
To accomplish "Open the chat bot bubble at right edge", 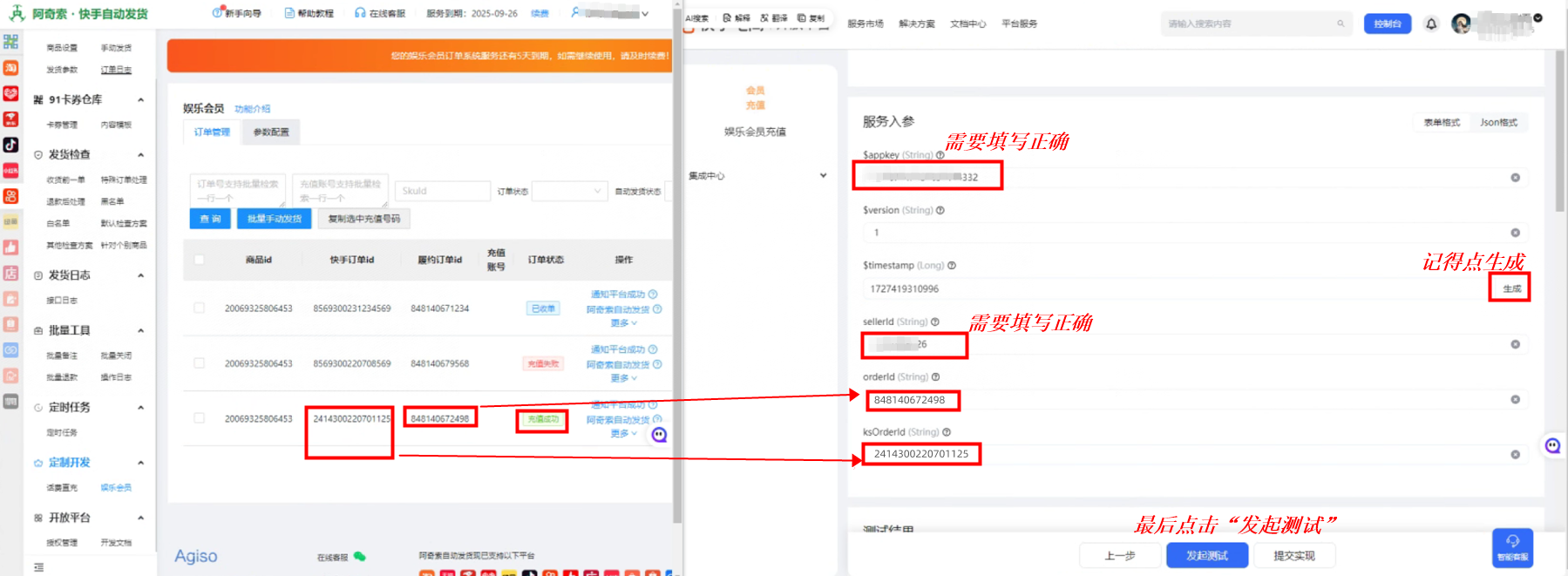I will click(1552, 445).
